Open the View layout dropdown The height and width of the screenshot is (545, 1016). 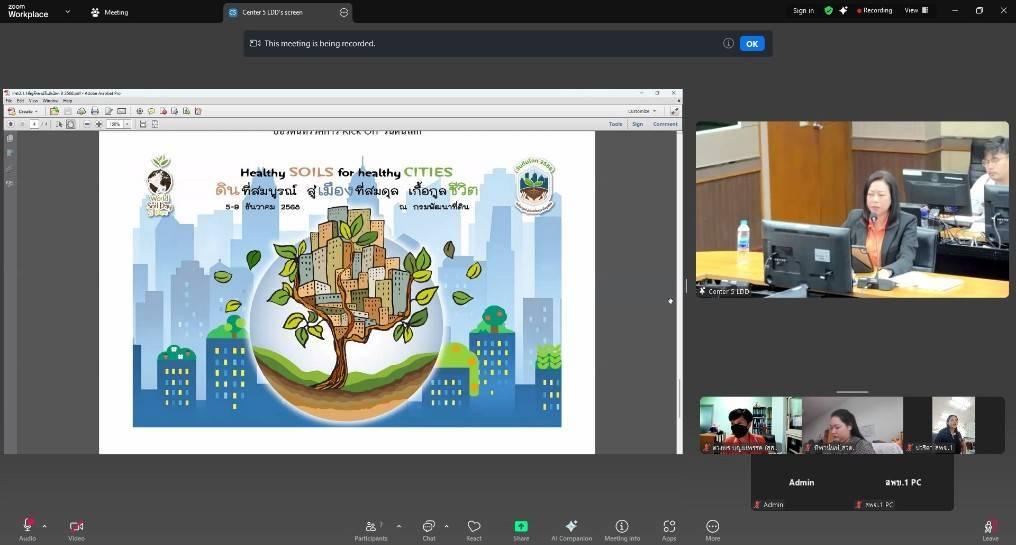[915, 11]
